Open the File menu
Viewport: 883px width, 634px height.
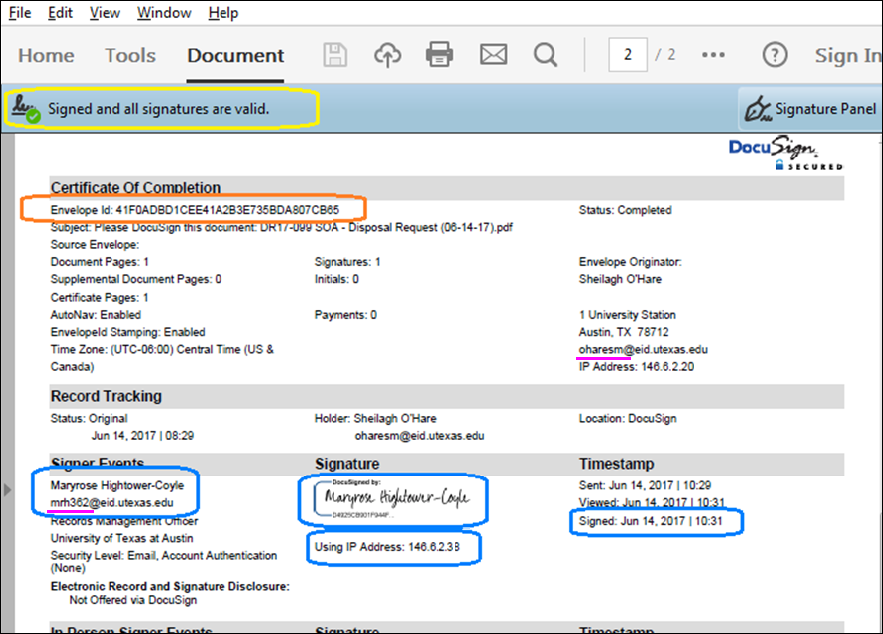20,13
